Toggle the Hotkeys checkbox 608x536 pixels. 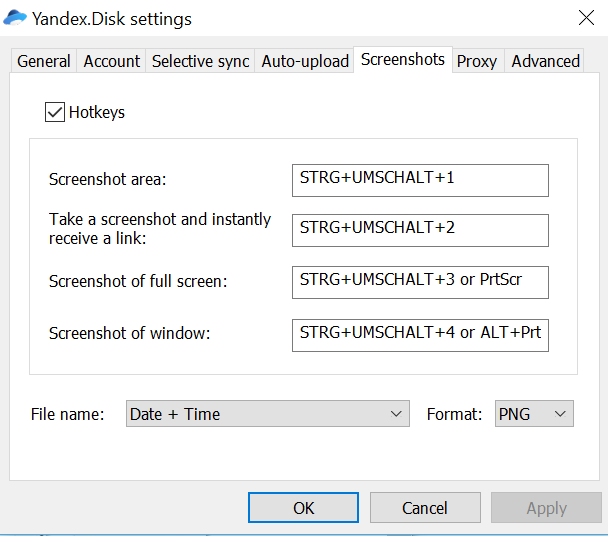point(55,112)
